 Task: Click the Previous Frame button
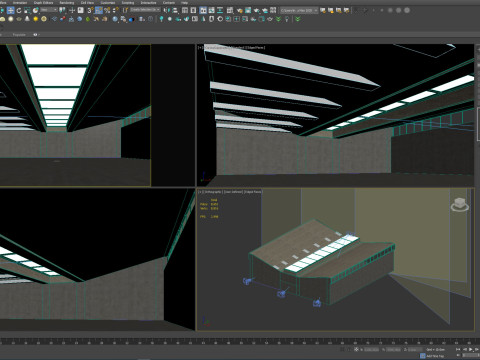coord(465,349)
